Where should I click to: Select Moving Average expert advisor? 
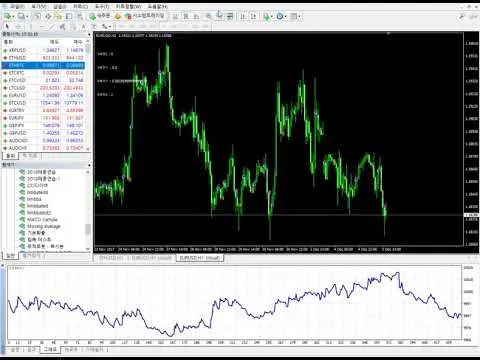point(40,226)
